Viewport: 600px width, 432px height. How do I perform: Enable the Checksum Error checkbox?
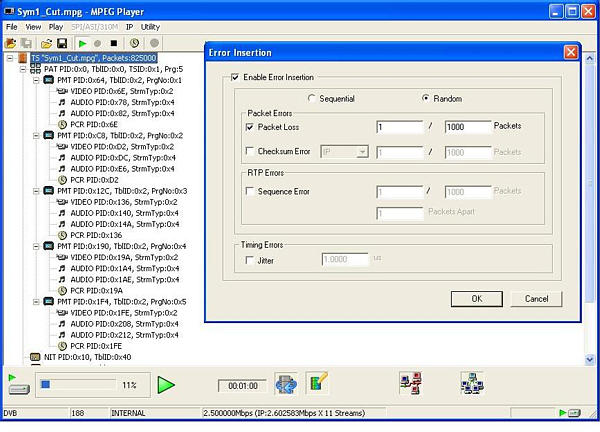(251, 151)
